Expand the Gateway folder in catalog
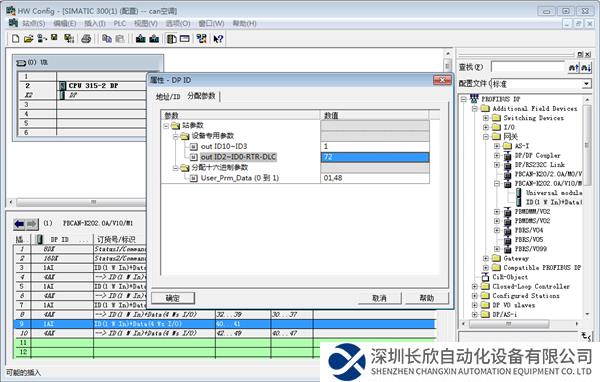The width and height of the screenshot is (600, 382). click(486, 258)
